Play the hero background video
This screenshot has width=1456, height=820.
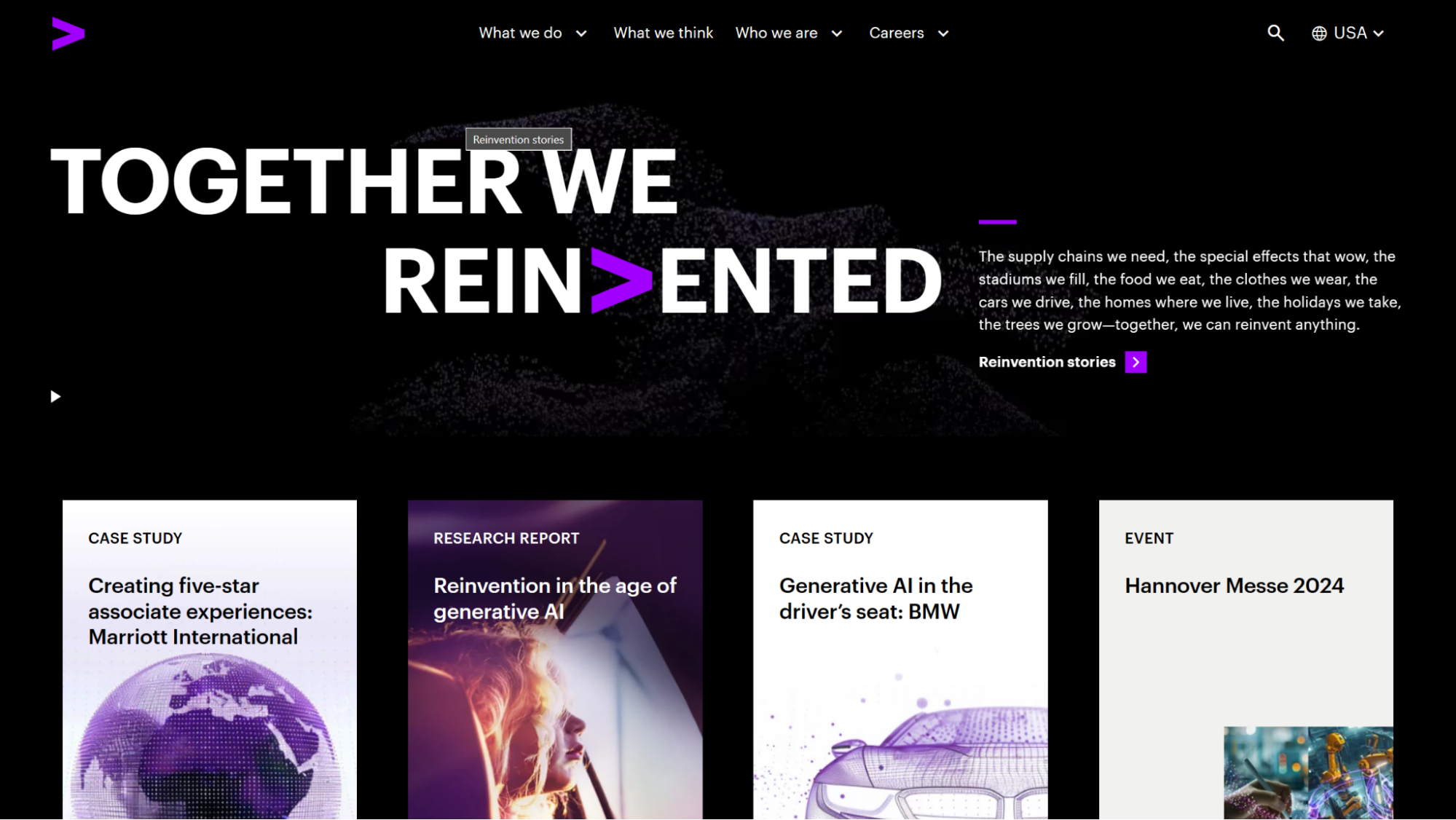[x=55, y=396]
